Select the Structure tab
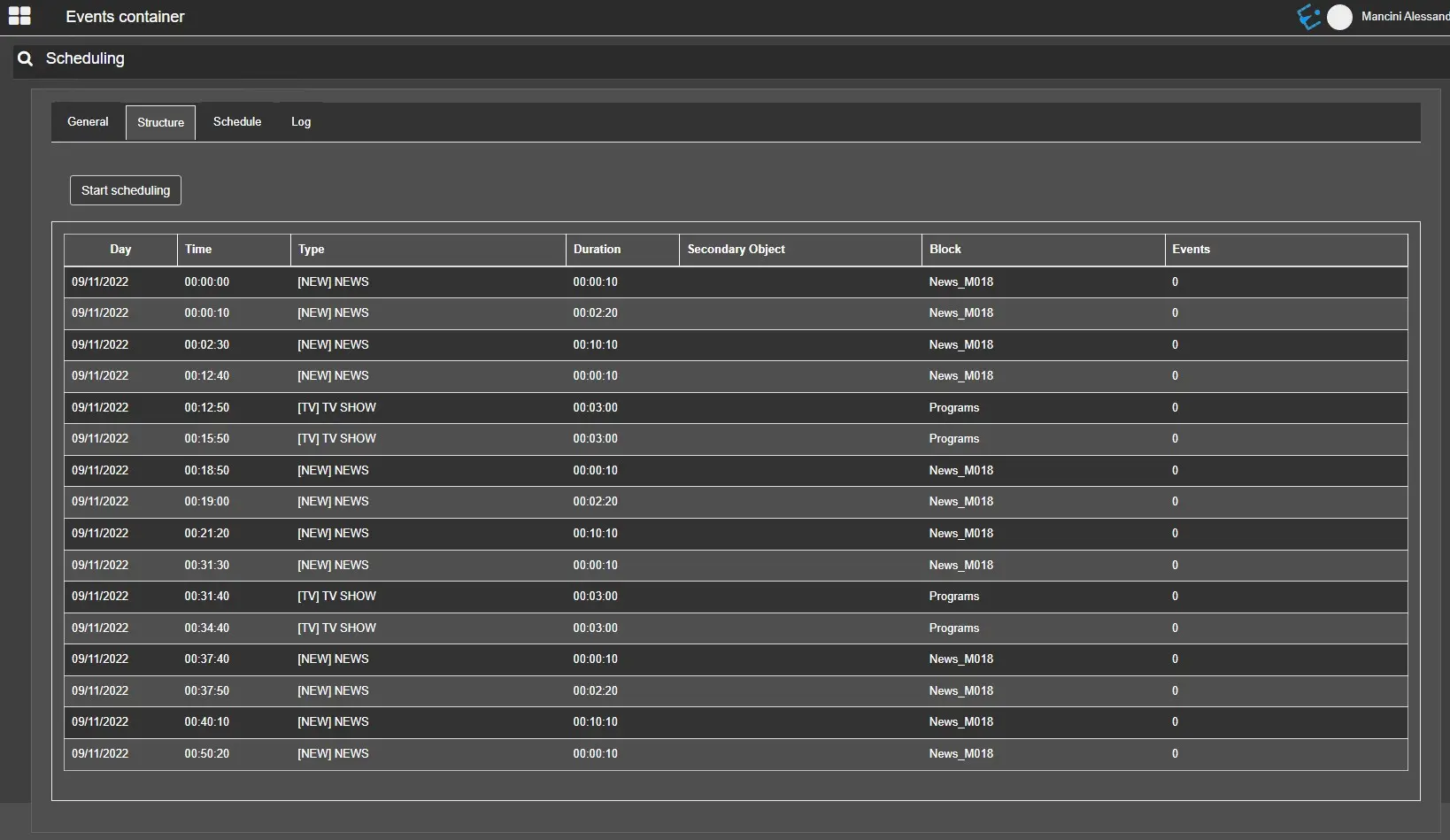This screenshot has height=840, width=1450. (x=160, y=123)
